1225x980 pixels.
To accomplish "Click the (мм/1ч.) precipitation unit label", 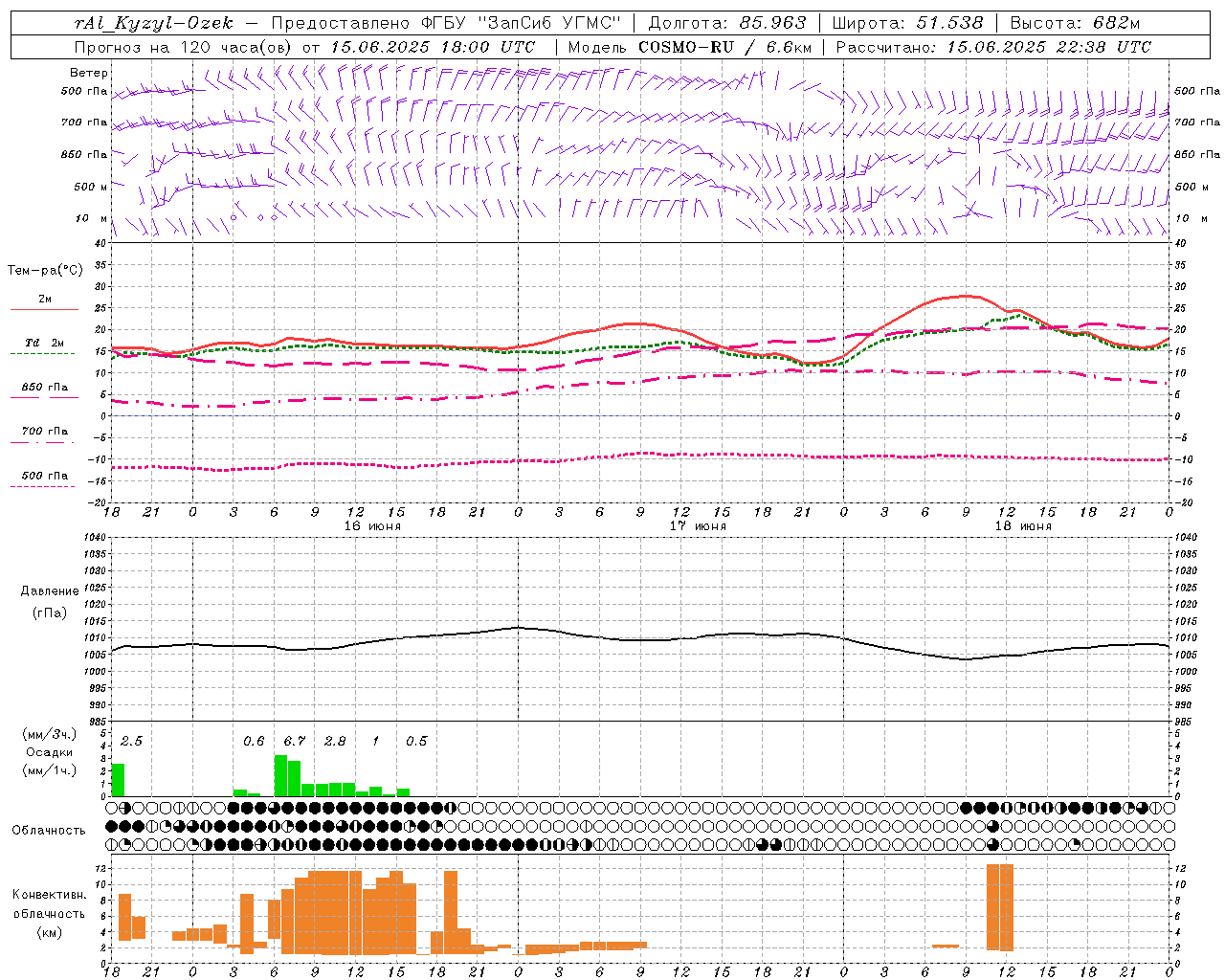I will [49, 769].
